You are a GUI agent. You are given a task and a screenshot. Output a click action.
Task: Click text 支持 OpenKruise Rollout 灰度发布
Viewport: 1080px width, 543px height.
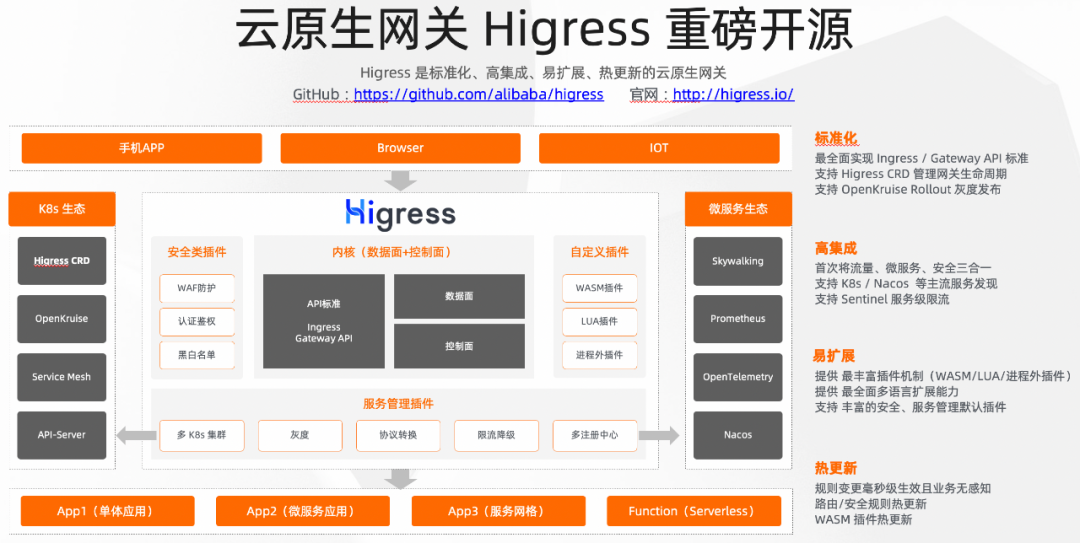point(908,189)
